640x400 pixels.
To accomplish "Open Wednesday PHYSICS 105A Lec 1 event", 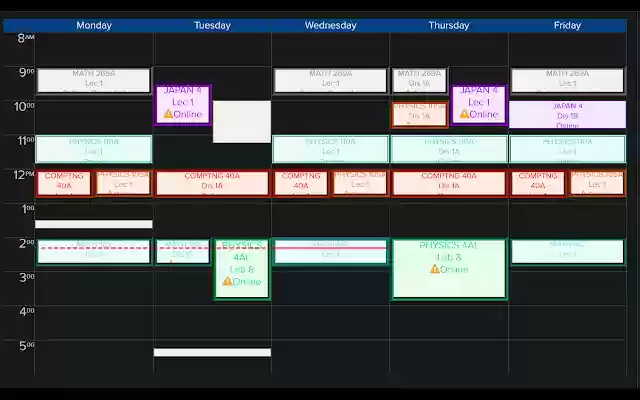I will pyautogui.click(x=360, y=183).
